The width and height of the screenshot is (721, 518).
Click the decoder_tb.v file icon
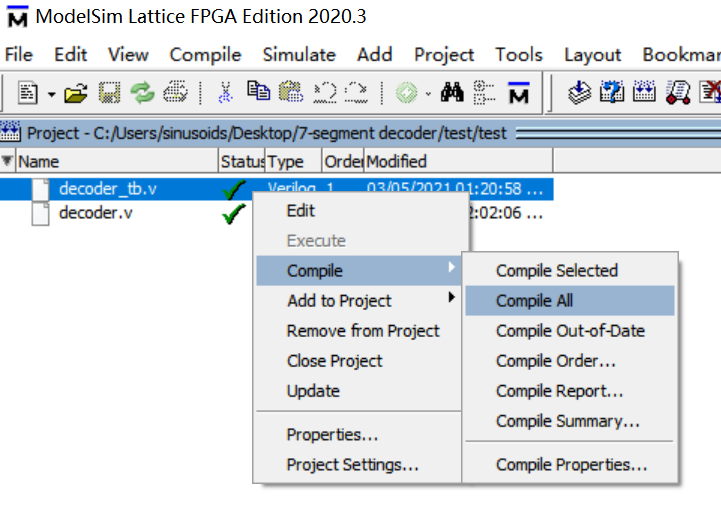pos(40,189)
